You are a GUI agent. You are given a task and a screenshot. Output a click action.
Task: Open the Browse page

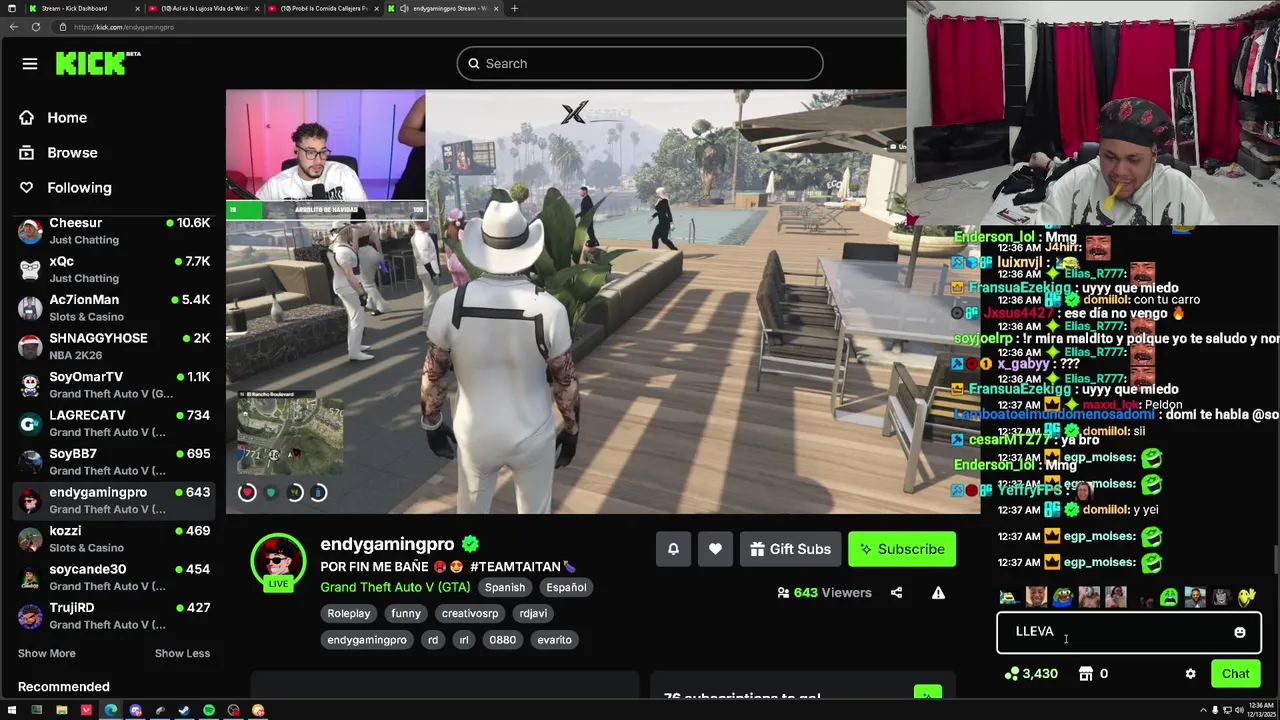point(72,153)
